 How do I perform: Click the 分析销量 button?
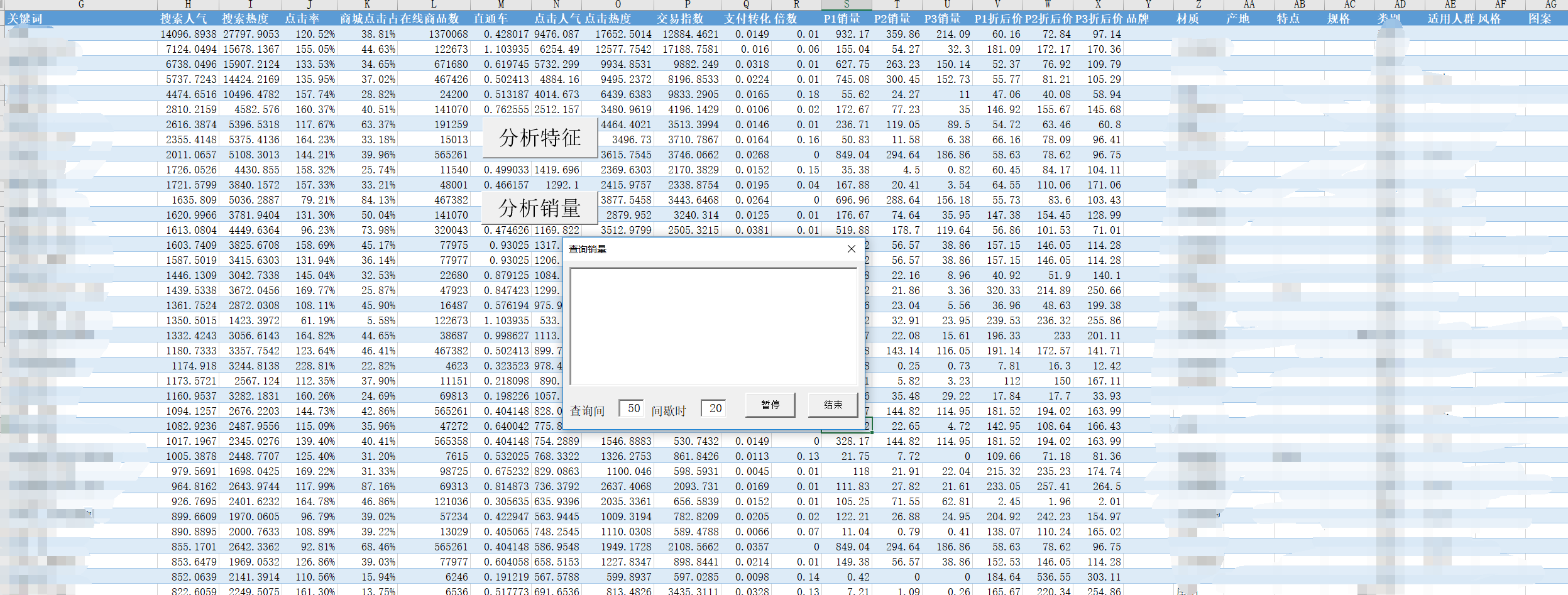[x=540, y=208]
